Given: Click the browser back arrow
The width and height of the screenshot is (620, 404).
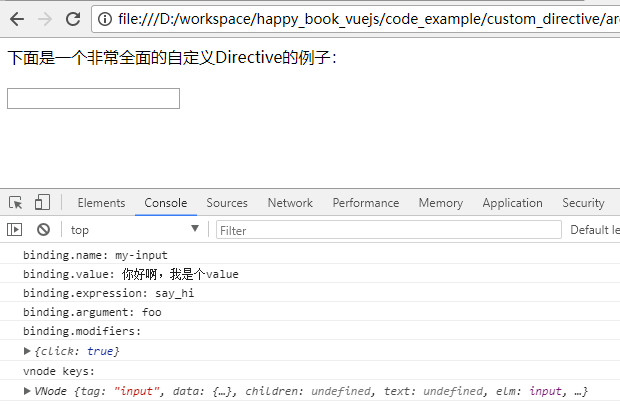Looking at the screenshot, I should point(16,19).
